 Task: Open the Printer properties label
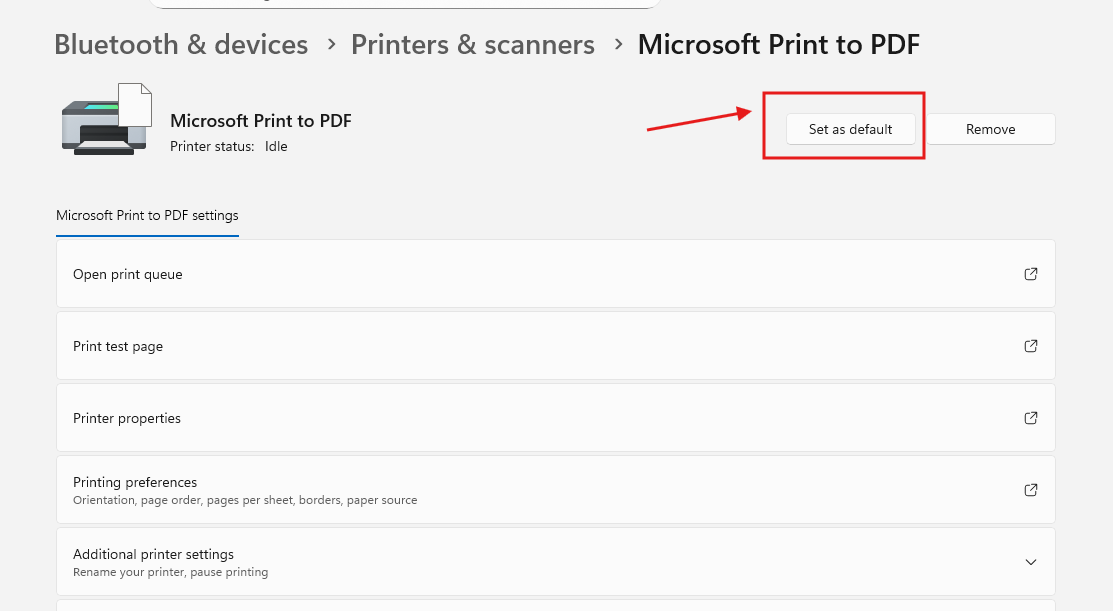[127, 418]
